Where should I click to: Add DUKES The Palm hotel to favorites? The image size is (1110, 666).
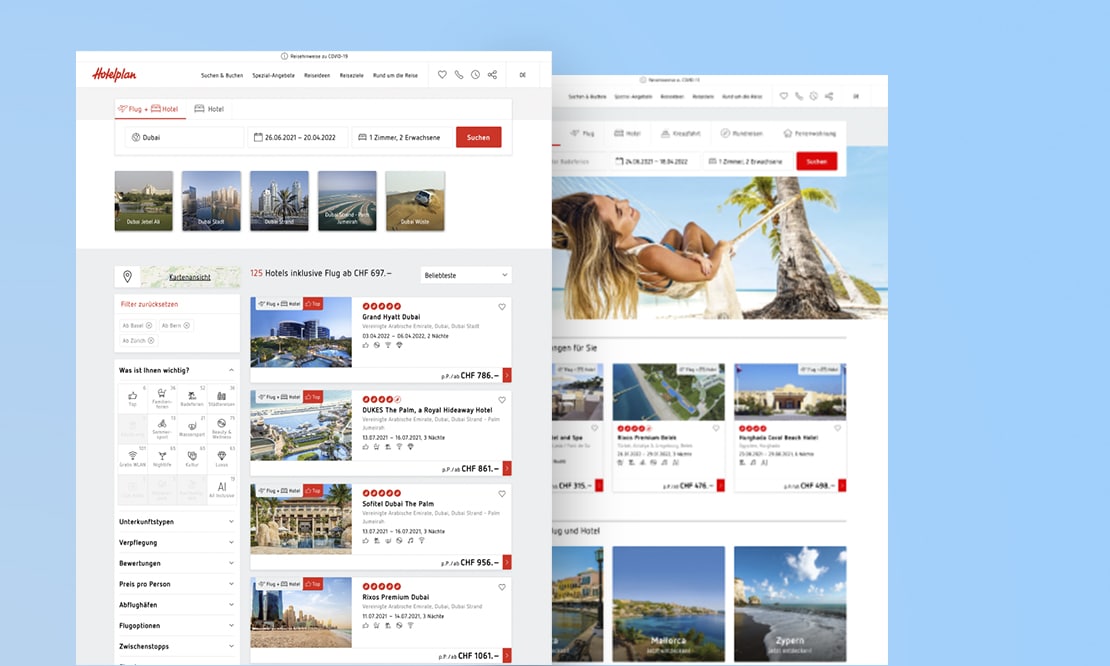502,400
